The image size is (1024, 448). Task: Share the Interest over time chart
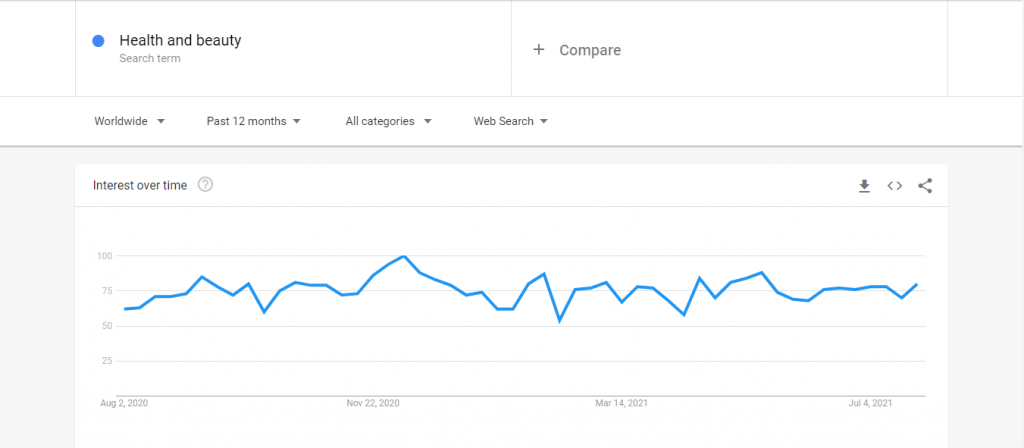click(x=925, y=186)
